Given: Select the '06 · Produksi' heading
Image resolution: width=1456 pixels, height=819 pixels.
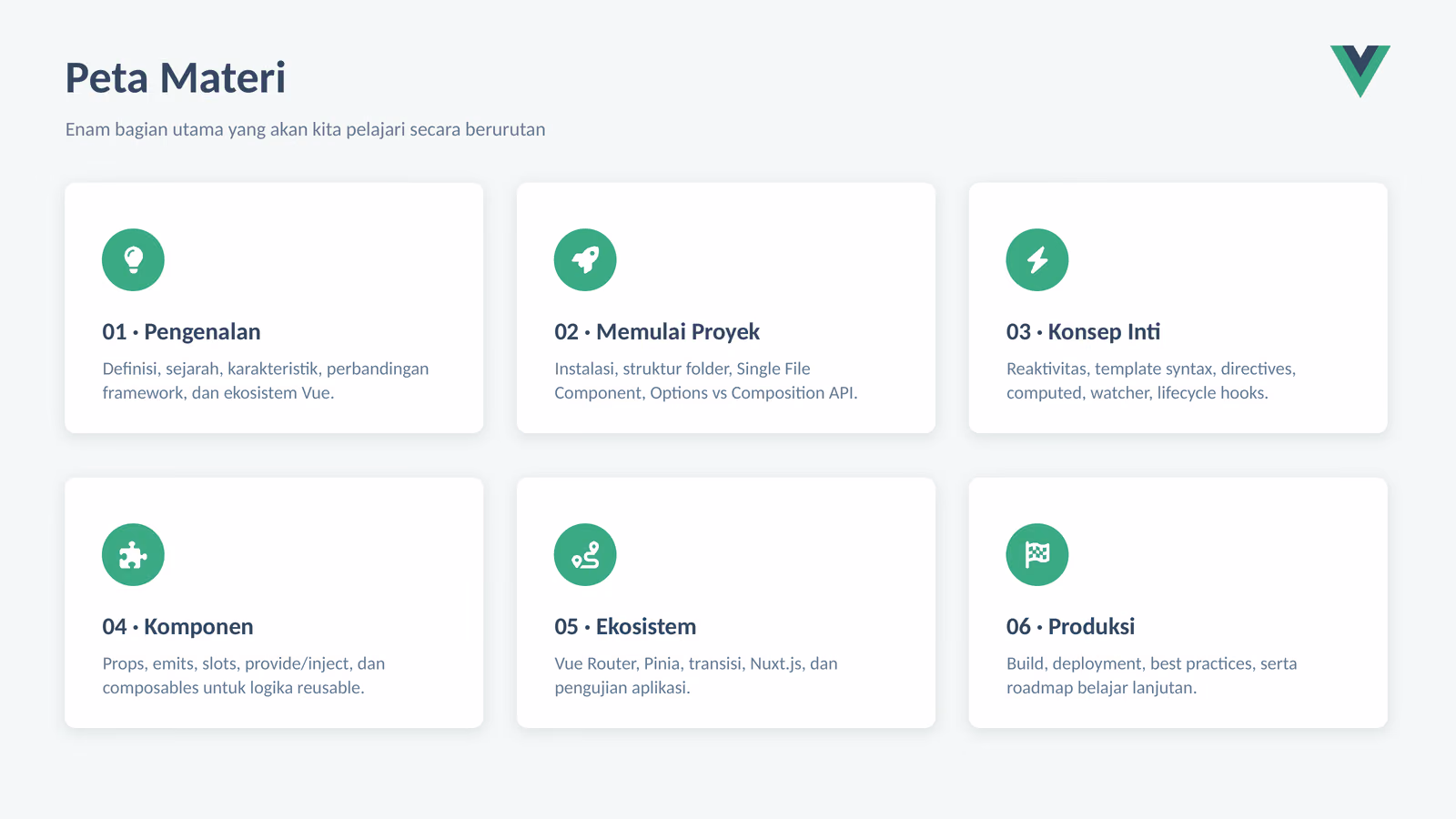Looking at the screenshot, I should pyautogui.click(x=1070, y=627).
